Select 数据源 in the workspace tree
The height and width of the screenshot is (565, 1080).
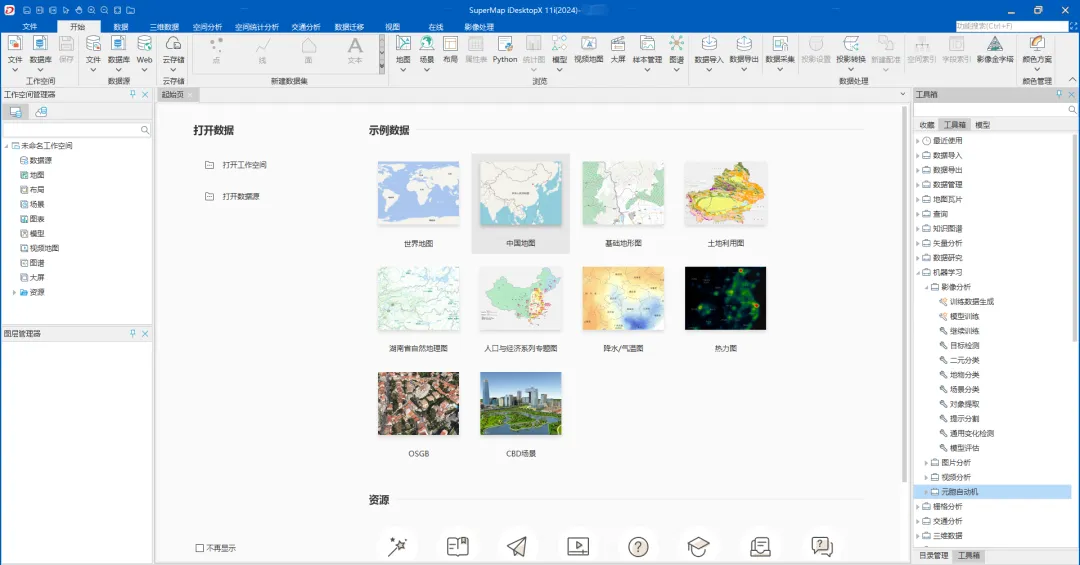click(41, 161)
